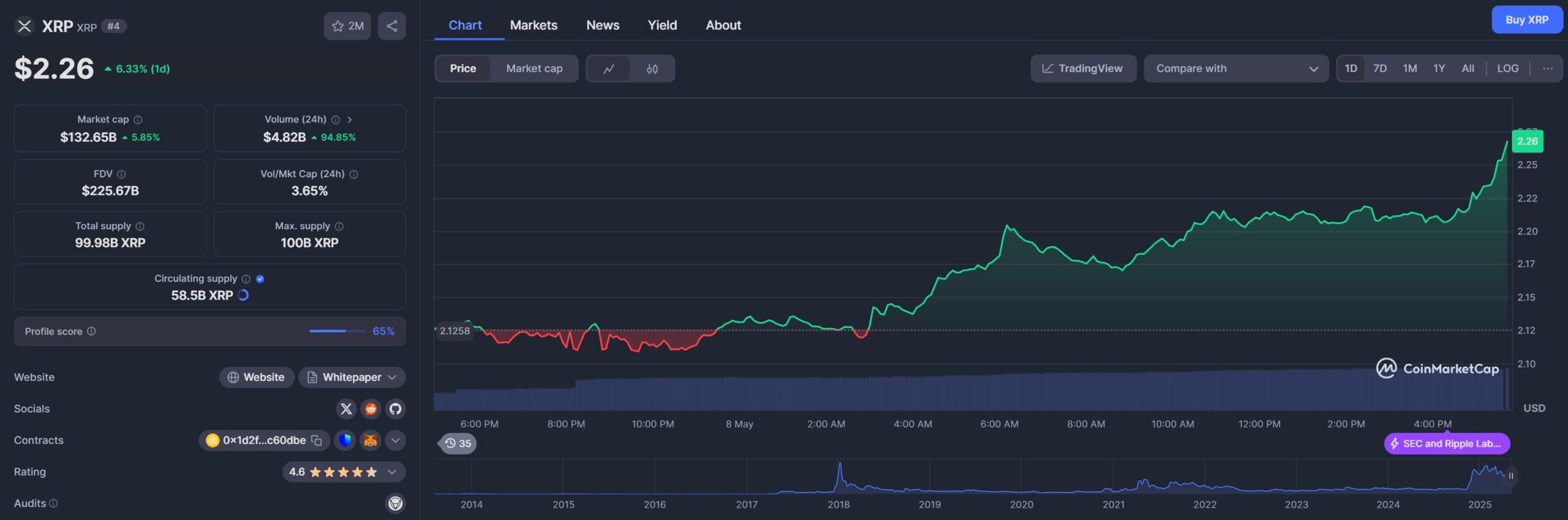Open XRP's X (Twitter) social link

(346, 409)
